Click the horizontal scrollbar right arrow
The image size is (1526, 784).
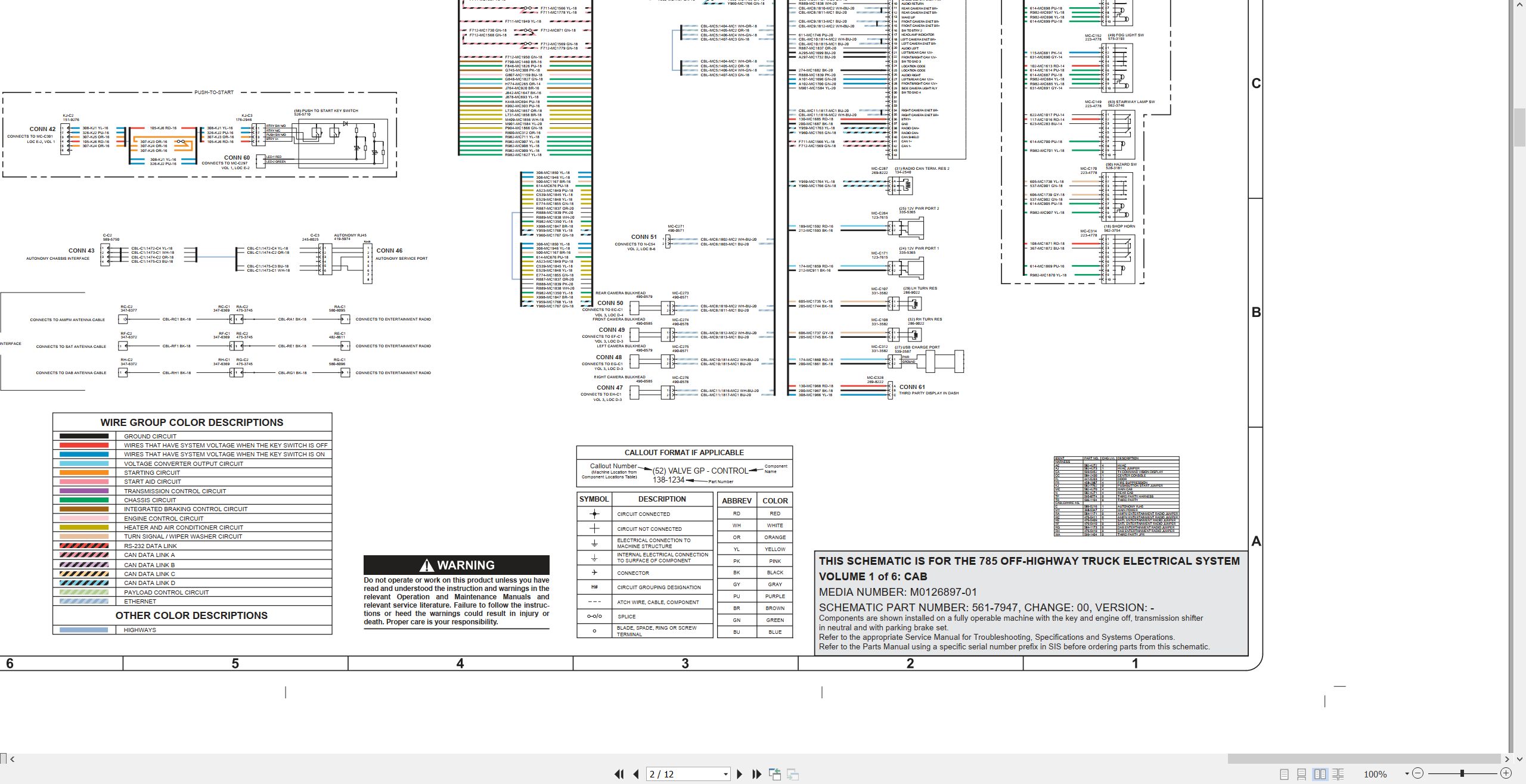pyautogui.click(x=1507, y=759)
